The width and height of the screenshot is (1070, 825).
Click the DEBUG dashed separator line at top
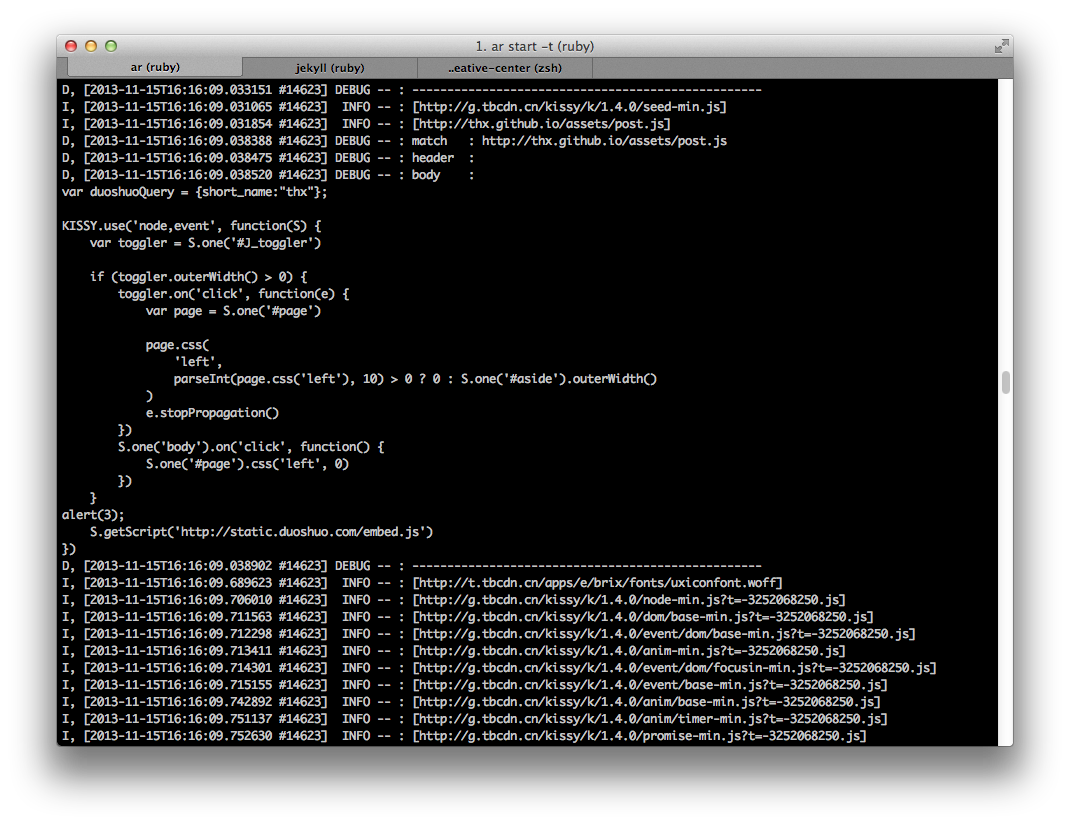tap(411, 89)
